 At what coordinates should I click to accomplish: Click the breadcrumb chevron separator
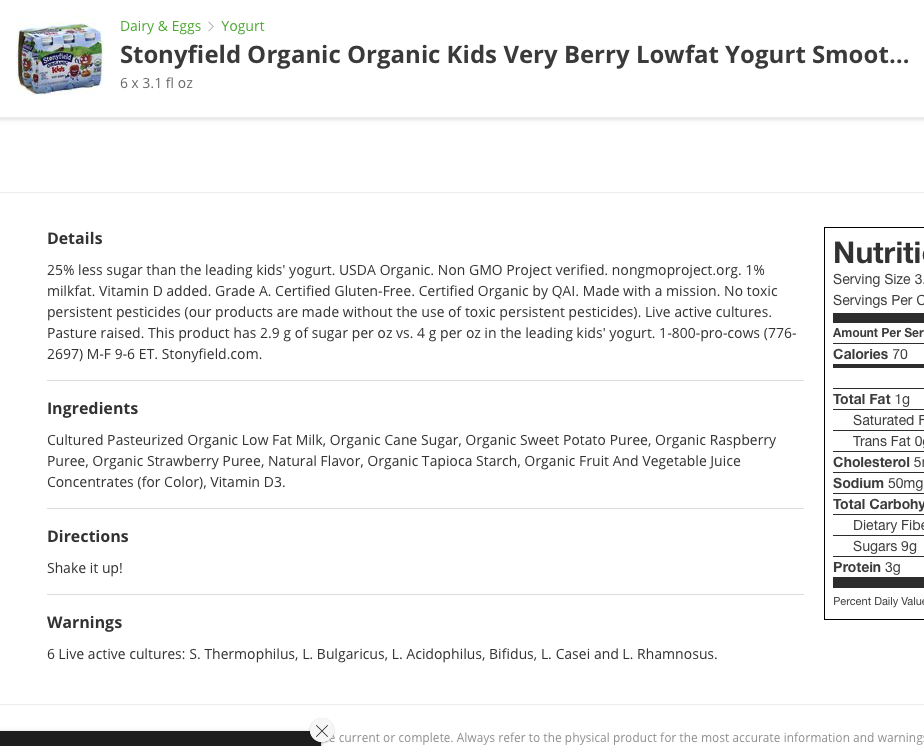[211, 27]
